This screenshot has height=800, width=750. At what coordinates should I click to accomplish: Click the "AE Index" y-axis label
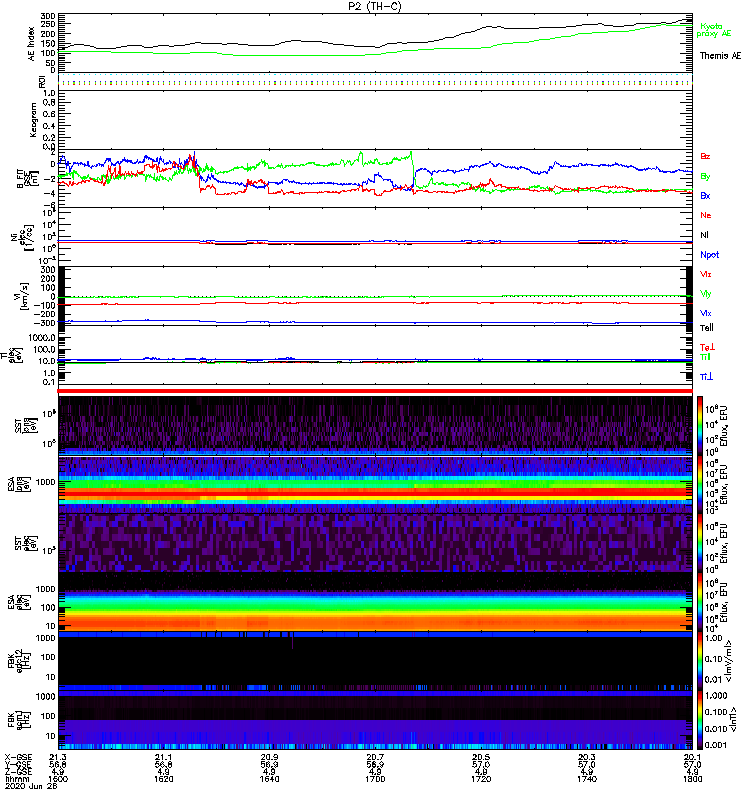point(32,44)
